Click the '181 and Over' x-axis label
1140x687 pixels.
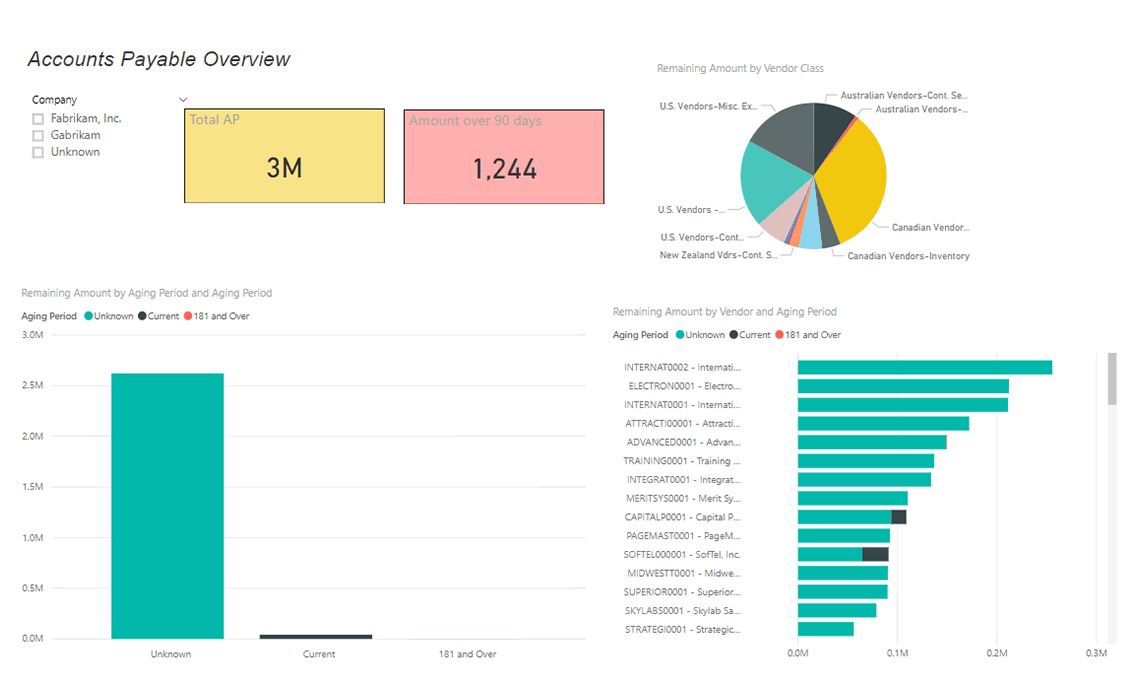point(467,654)
